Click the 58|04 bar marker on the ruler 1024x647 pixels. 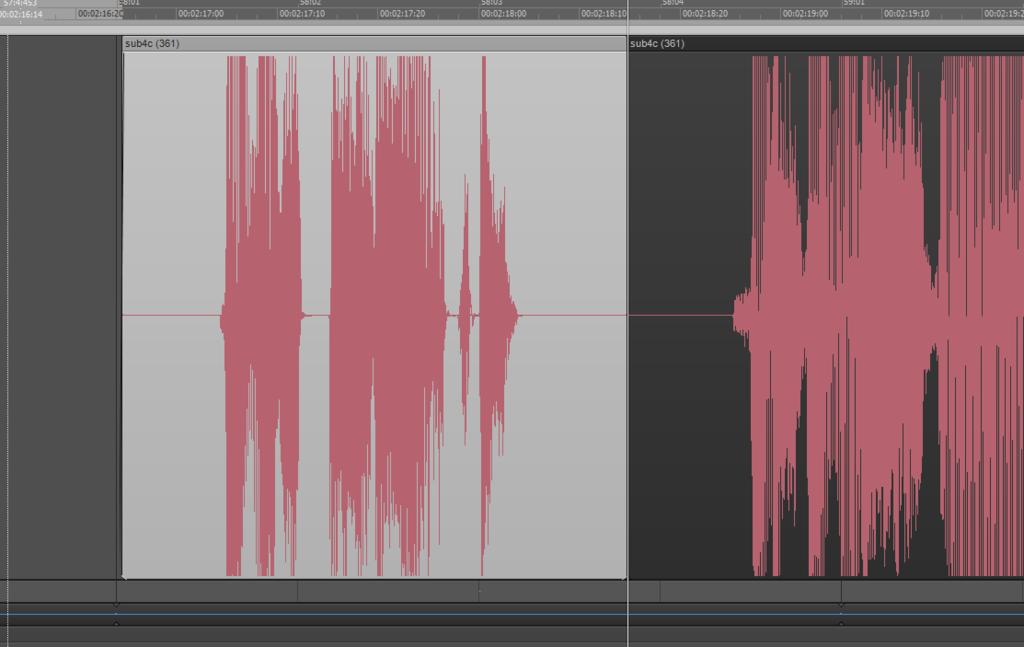pyautogui.click(x=673, y=3)
